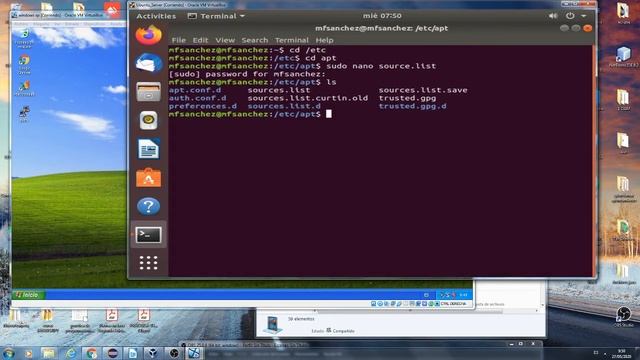Click the '39 elementos' explorer status text
Viewport: 640px width, 360px height.
coord(301,319)
